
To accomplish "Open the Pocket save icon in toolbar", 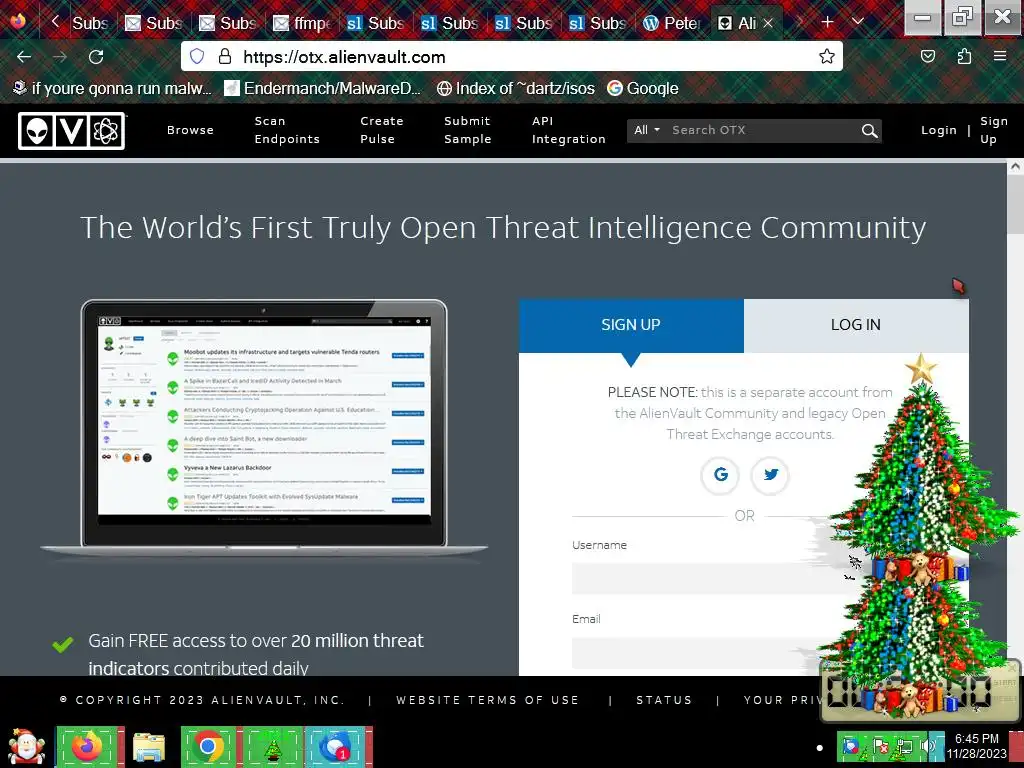I will pos(927,57).
